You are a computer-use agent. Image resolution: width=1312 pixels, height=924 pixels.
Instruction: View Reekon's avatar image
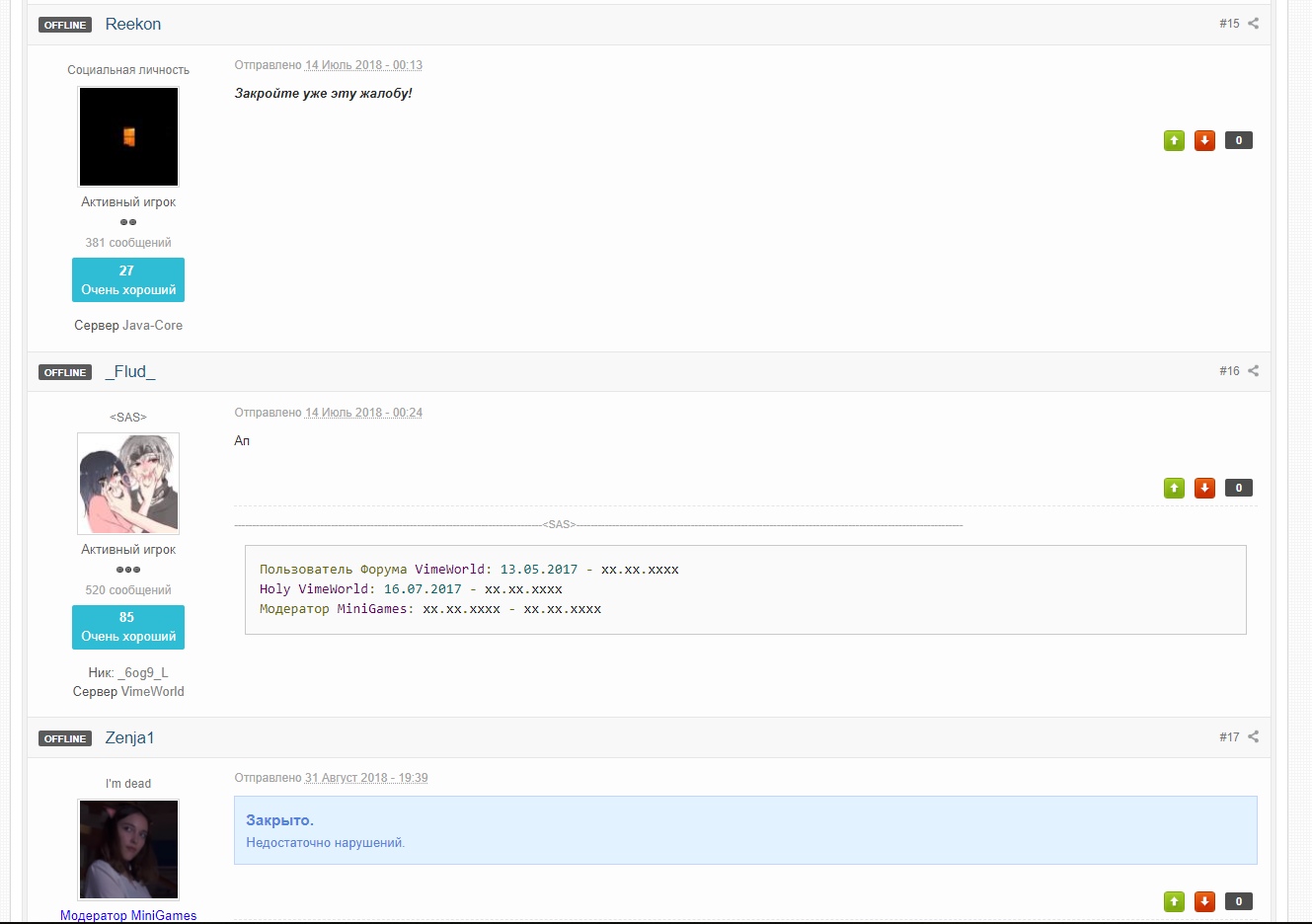[128, 137]
